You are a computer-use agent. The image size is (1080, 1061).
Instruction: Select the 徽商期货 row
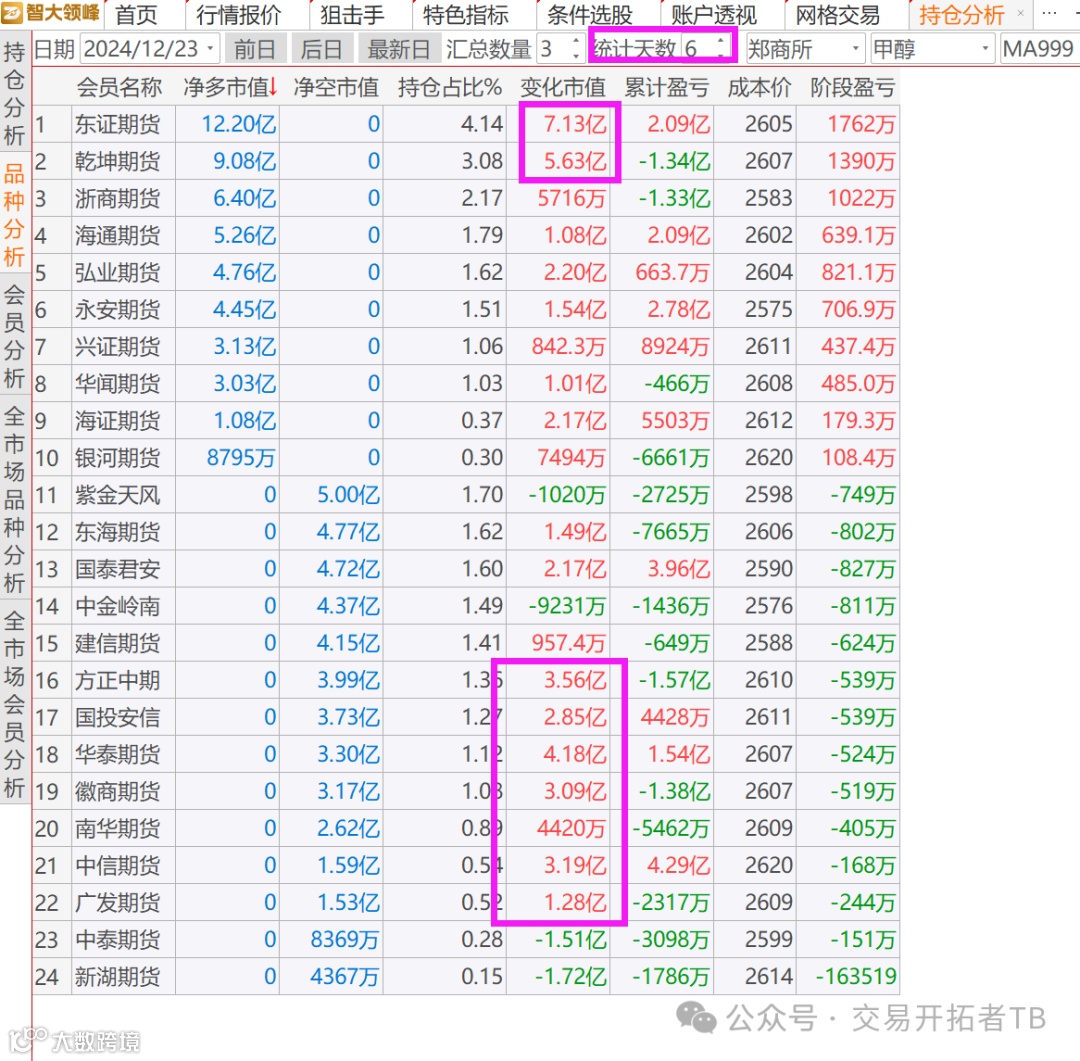pos(466,792)
